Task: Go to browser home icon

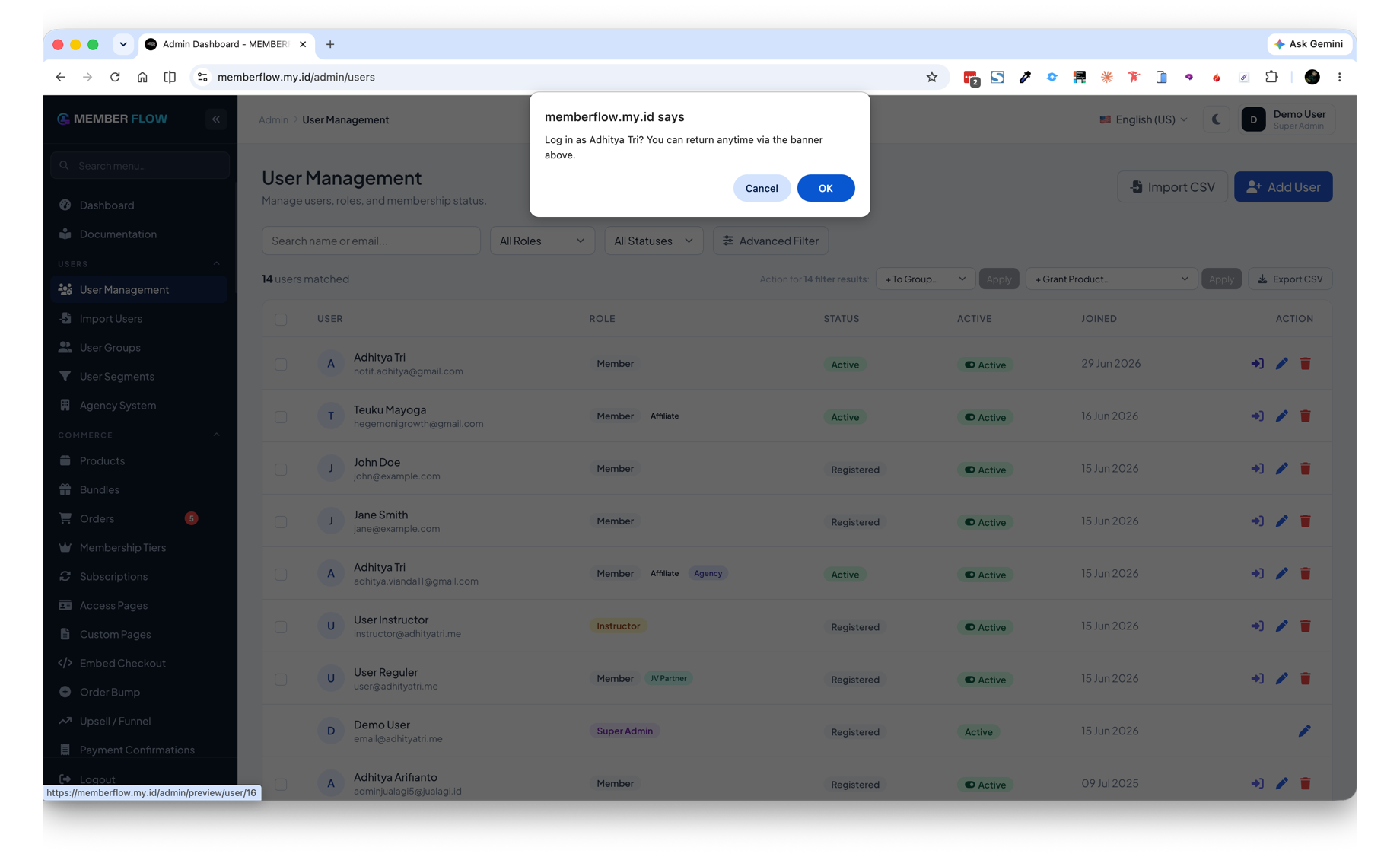Action: tap(142, 77)
